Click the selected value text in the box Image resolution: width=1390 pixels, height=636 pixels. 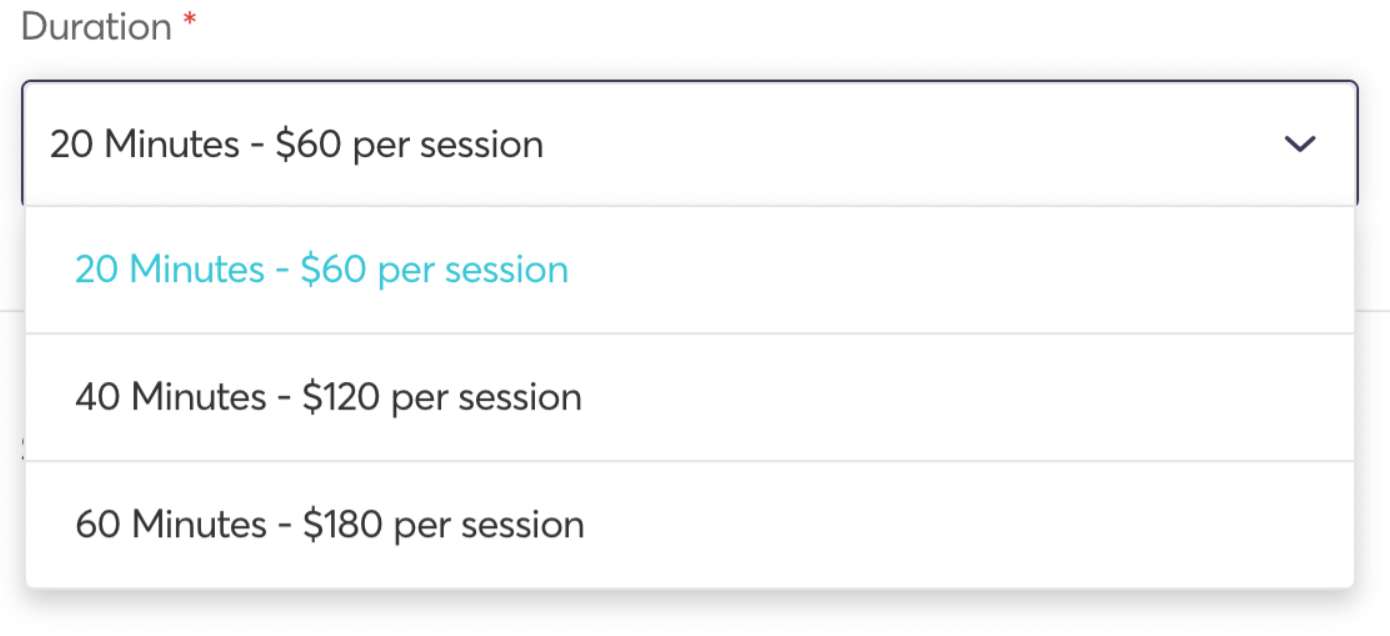coord(297,144)
